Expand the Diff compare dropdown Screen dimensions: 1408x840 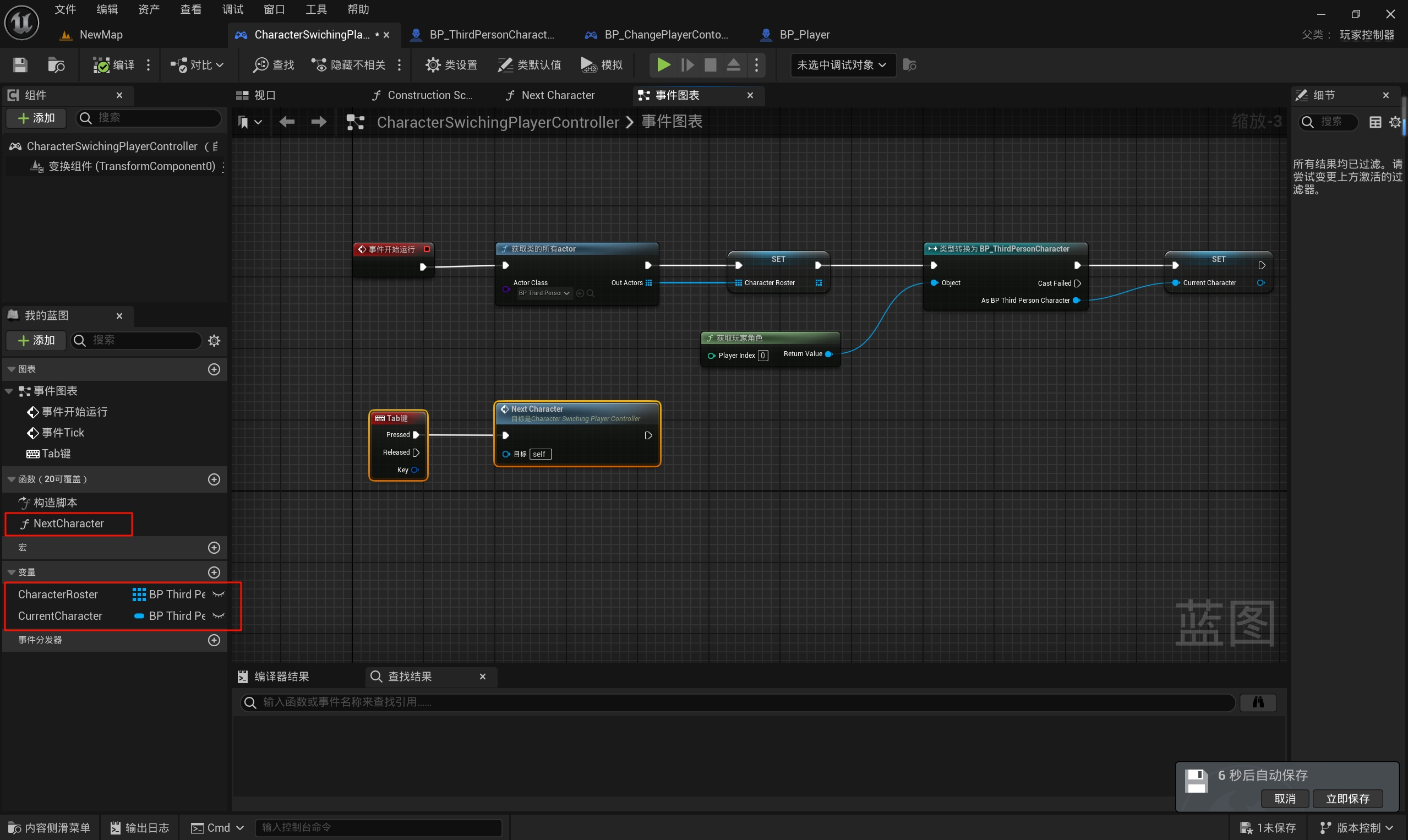pyautogui.click(x=197, y=65)
